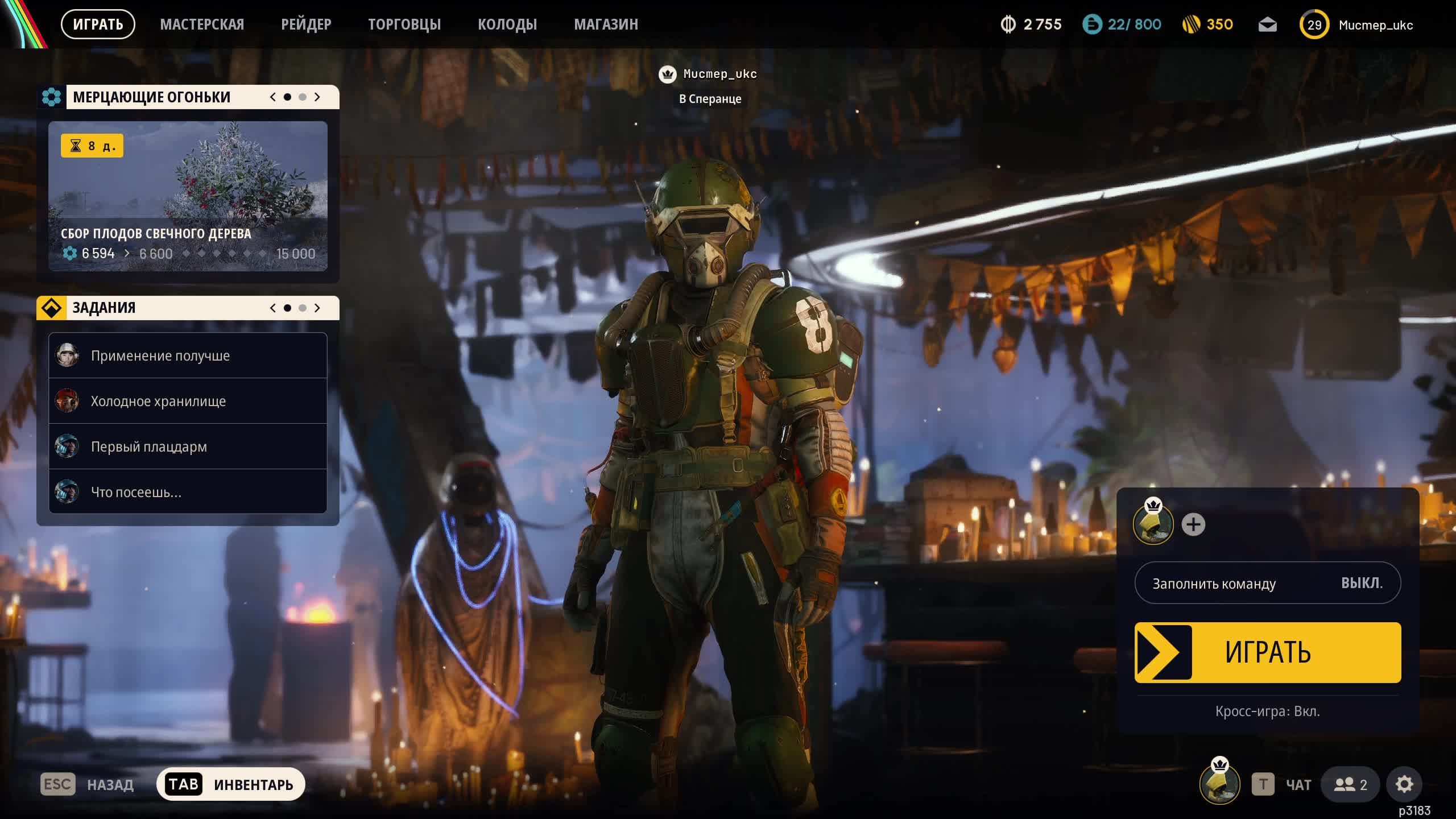
Task: Open Инвентарь with TAB button
Action: point(231,784)
